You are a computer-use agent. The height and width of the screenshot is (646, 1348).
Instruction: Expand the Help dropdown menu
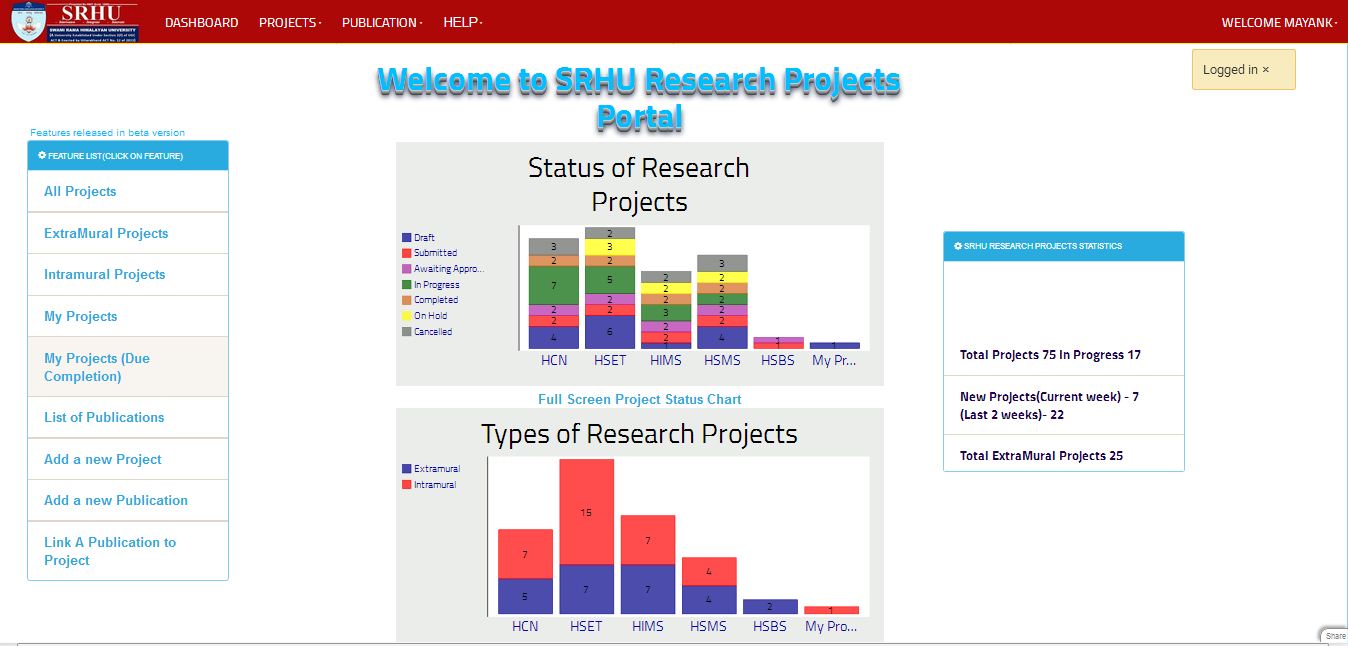(463, 22)
